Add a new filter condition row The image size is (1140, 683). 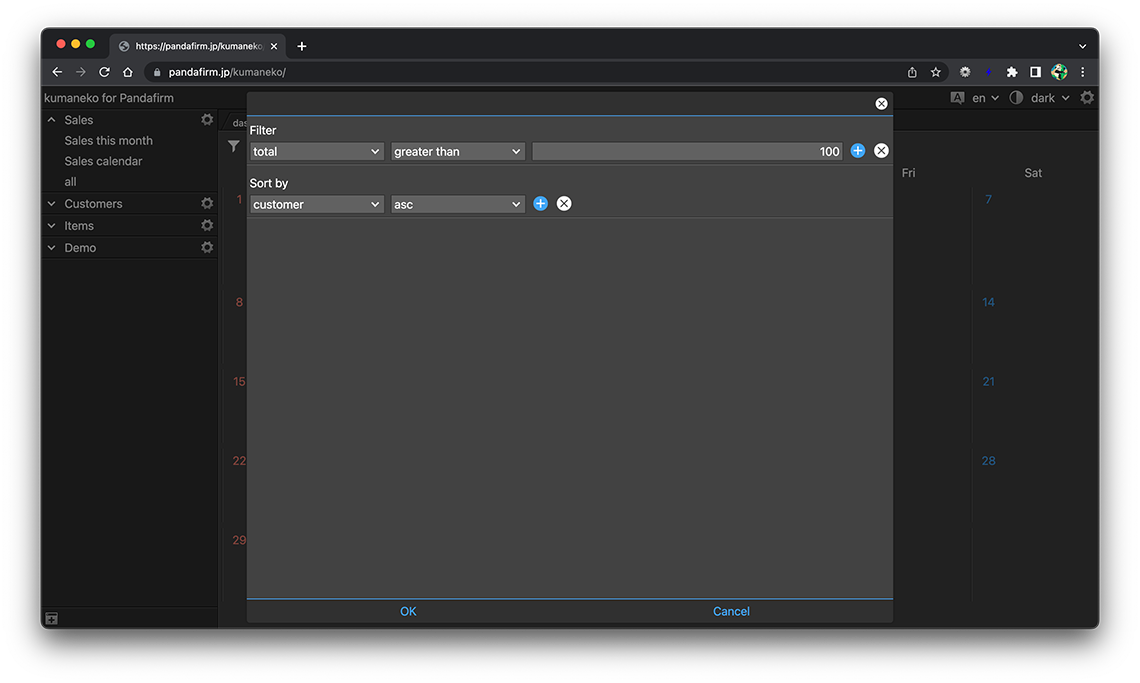[858, 151]
